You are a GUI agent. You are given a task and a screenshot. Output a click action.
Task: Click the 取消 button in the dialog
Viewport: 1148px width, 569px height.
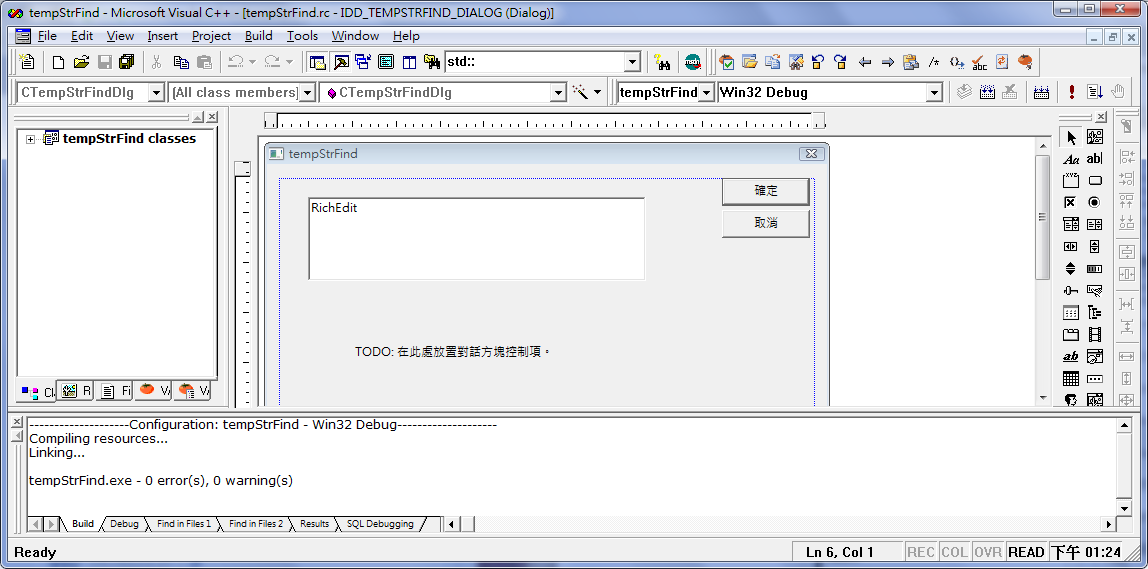tap(766, 223)
